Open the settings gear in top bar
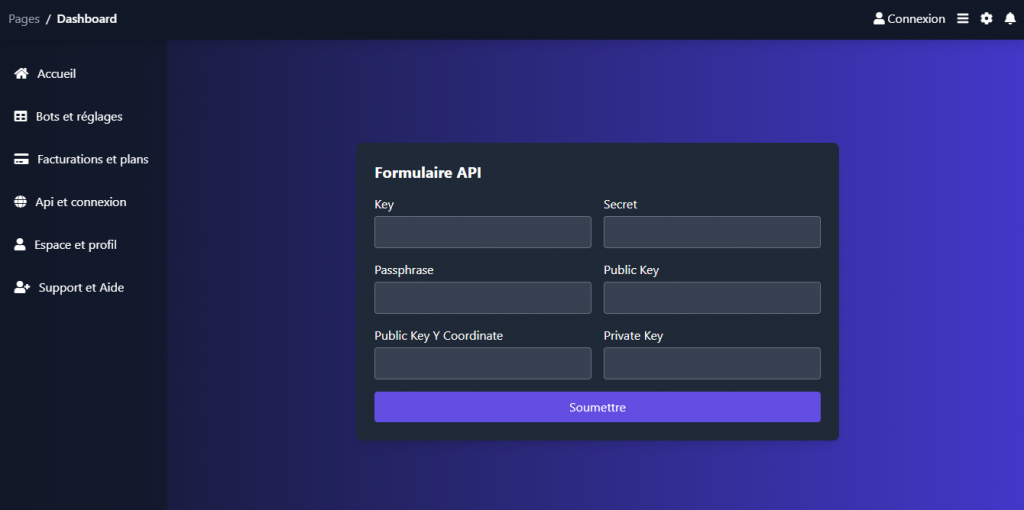The image size is (1024, 510). (986, 19)
